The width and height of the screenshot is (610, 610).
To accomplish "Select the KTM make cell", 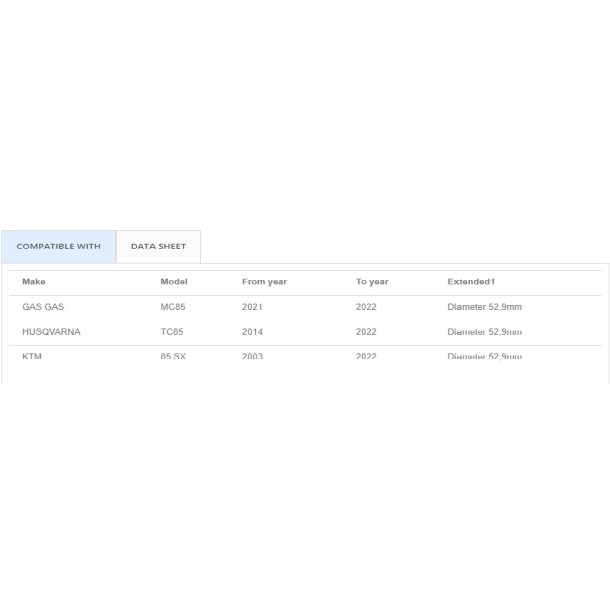I will click(x=32, y=356).
